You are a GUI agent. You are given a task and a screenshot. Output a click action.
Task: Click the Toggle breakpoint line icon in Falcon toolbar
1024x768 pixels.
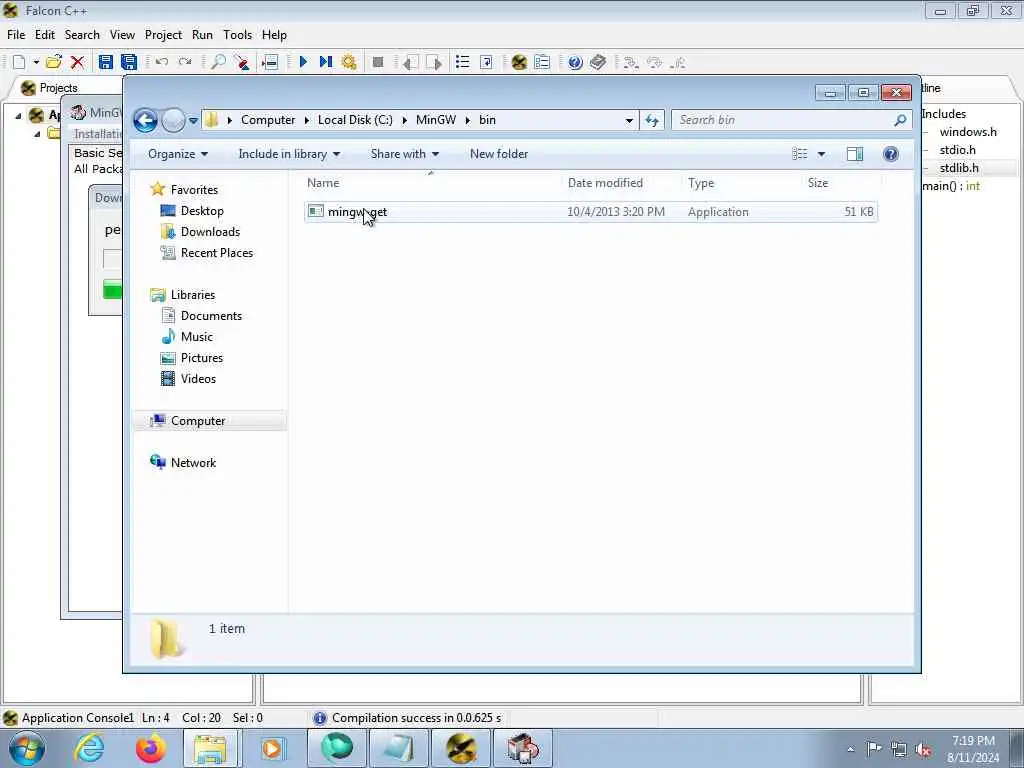click(x=270, y=62)
